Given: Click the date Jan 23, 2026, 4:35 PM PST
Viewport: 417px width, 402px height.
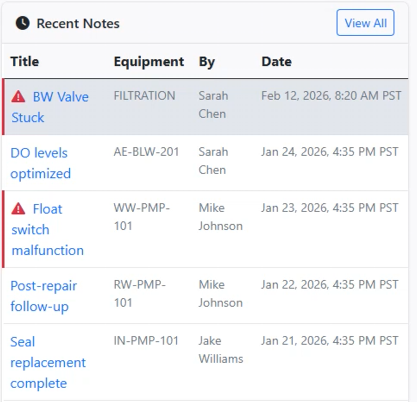Looking at the screenshot, I should pyautogui.click(x=330, y=208).
